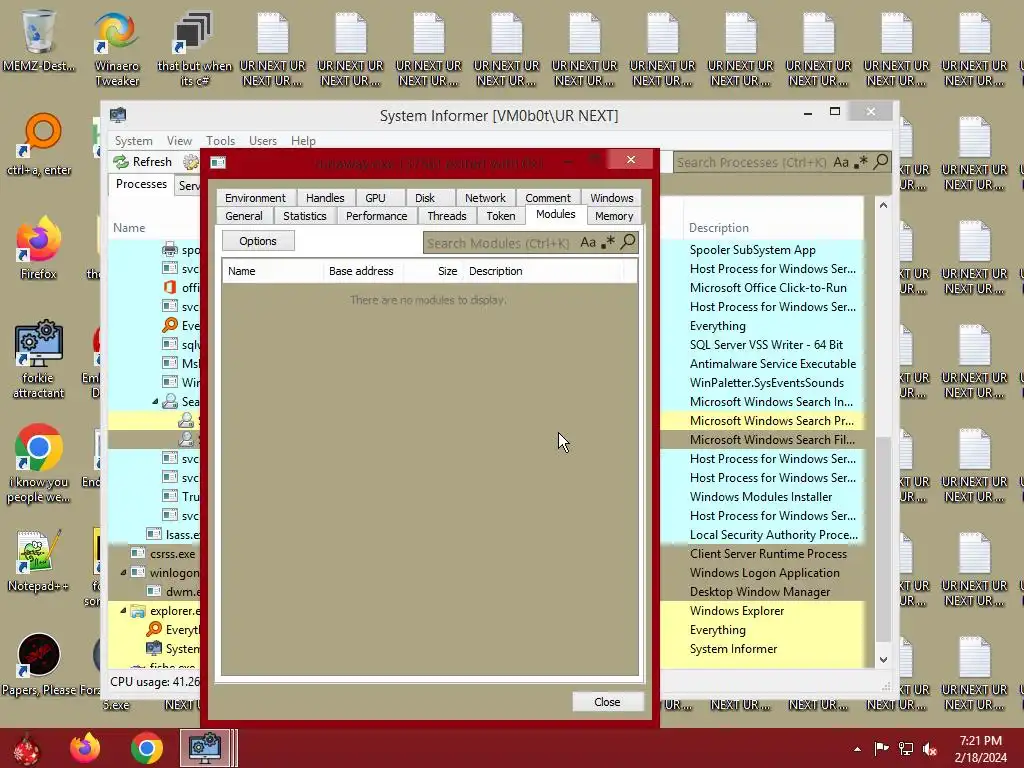Switch to the Threads tab
This screenshot has width=1024, height=768.
tap(447, 216)
